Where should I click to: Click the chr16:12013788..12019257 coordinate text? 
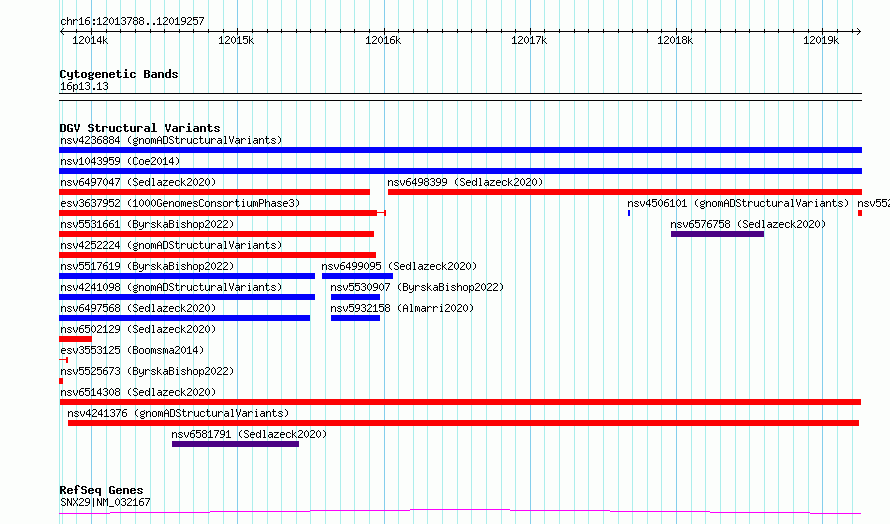[x=132, y=22]
